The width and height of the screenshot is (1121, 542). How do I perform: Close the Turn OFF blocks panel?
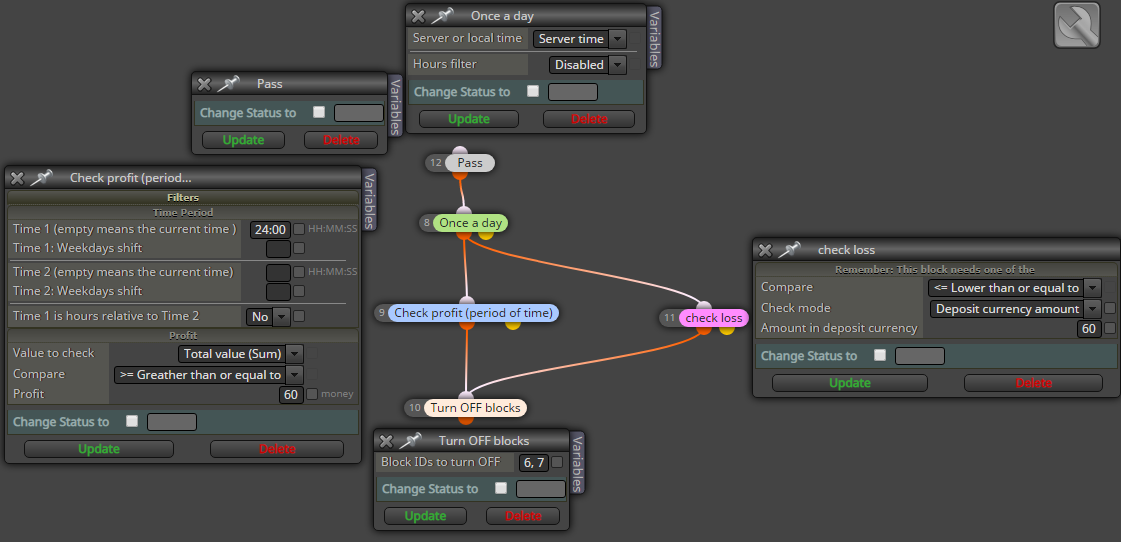(x=386, y=440)
